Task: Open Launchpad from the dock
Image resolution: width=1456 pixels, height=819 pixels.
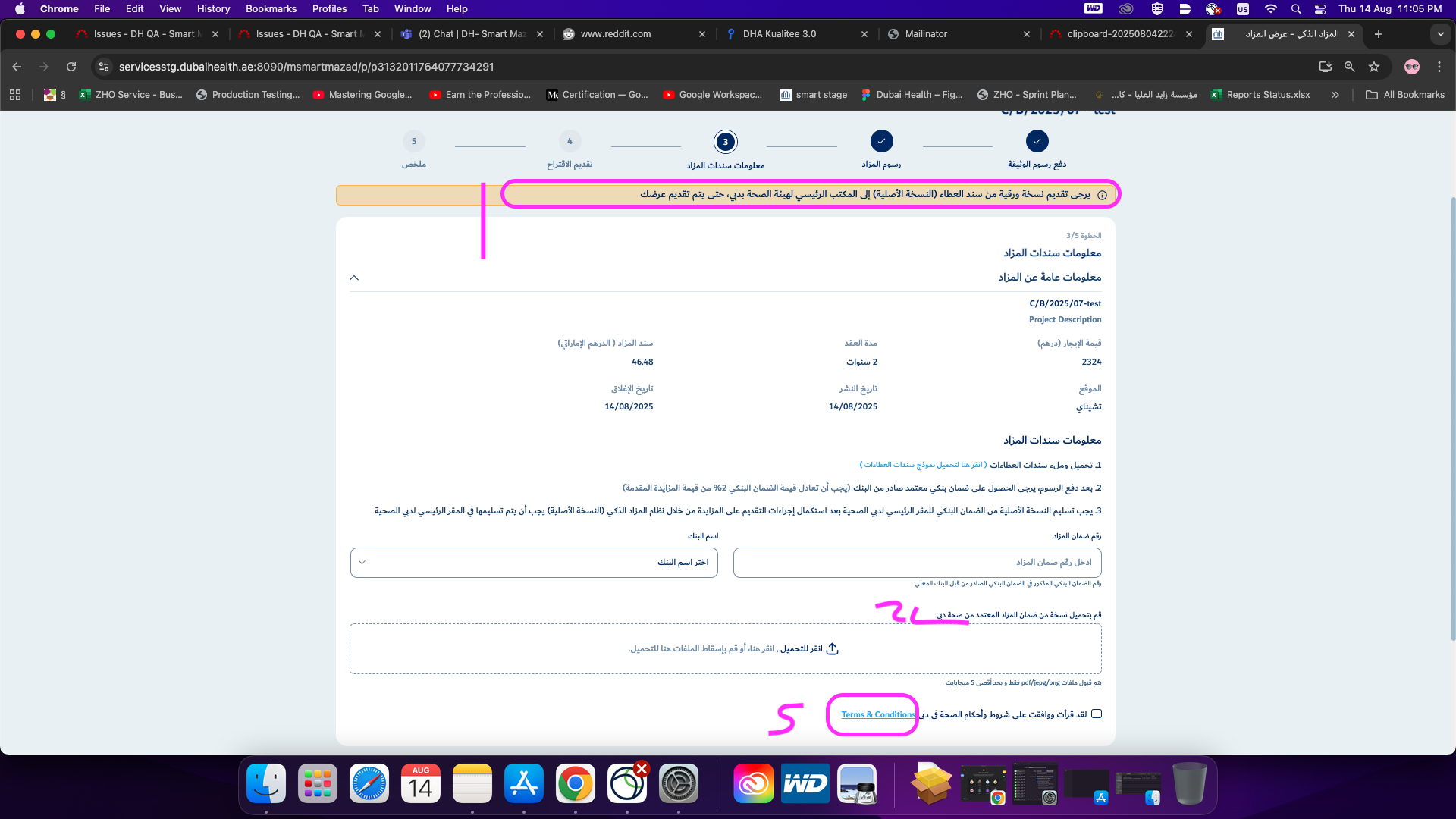Action: [318, 784]
